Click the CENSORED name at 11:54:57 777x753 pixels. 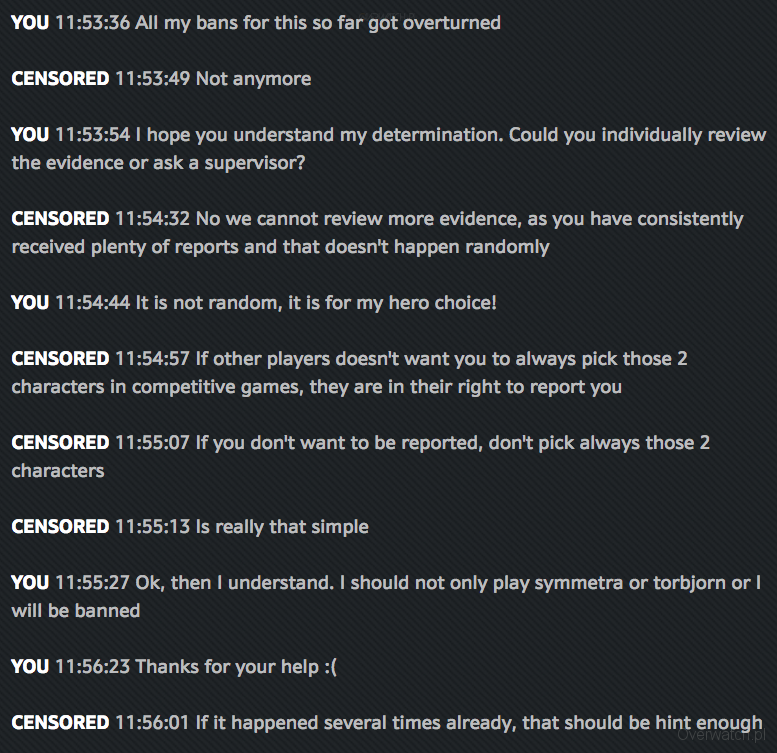60,358
